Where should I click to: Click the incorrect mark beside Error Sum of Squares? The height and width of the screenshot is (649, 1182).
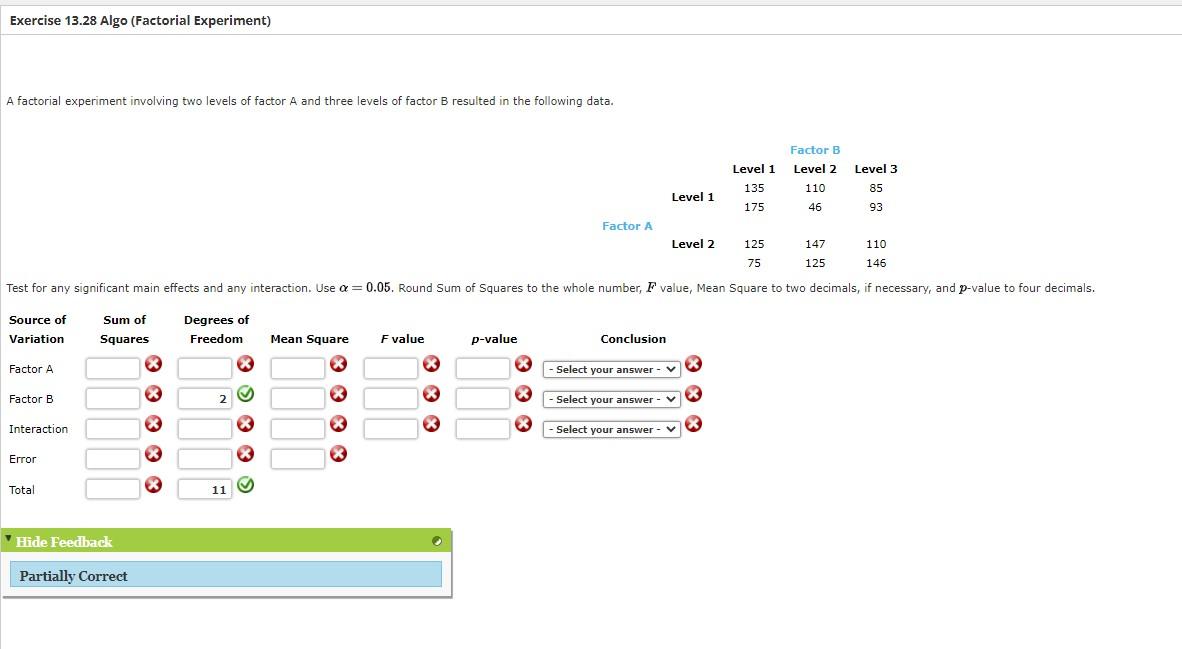[x=153, y=453]
